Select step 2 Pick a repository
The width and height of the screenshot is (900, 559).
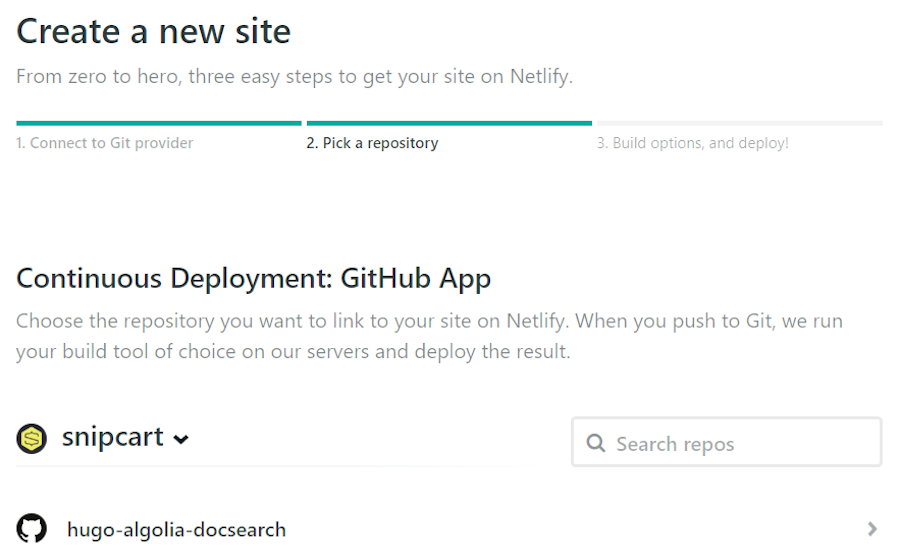click(372, 143)
